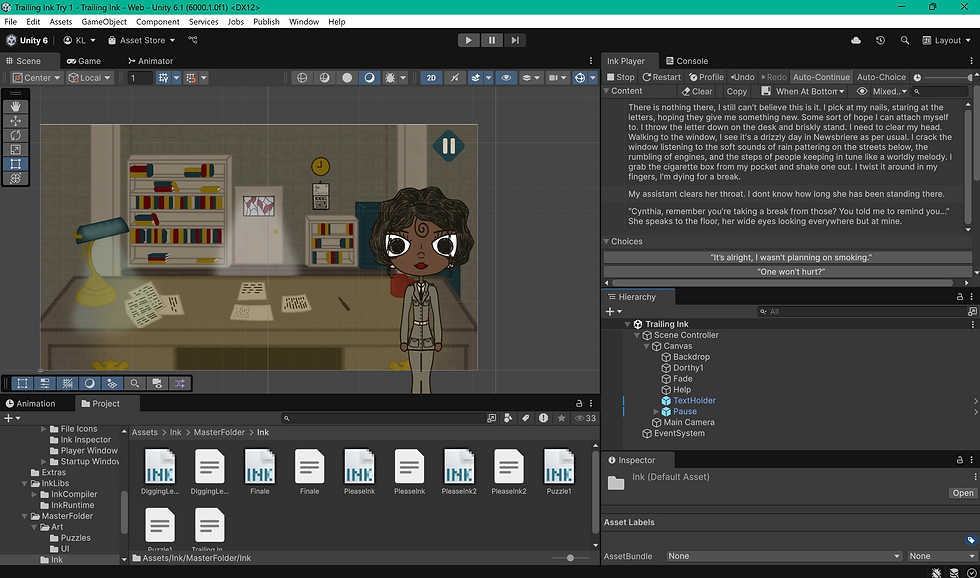Click the version control branch icon
This screenshot has width=980, height=578.
coord(192,40)
